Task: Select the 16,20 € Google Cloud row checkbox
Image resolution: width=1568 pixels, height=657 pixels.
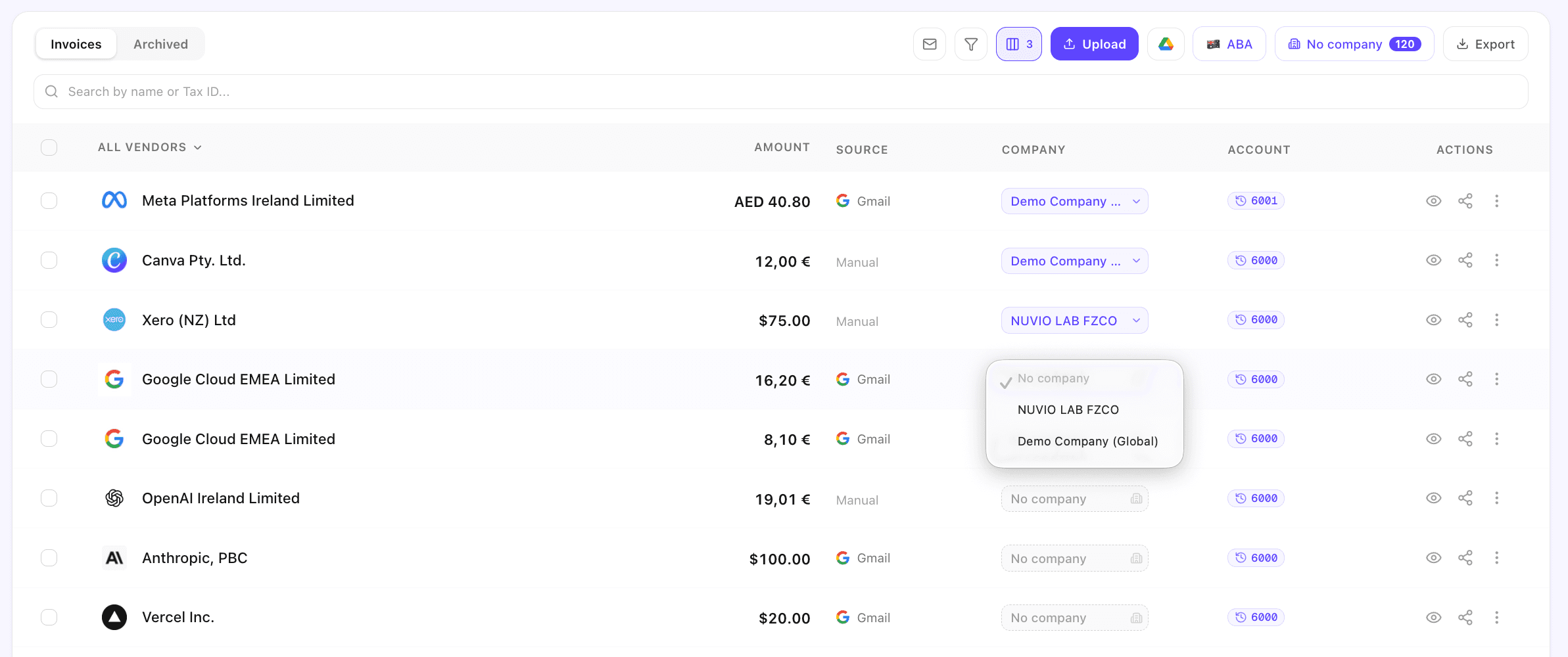Action: (49, 379)
